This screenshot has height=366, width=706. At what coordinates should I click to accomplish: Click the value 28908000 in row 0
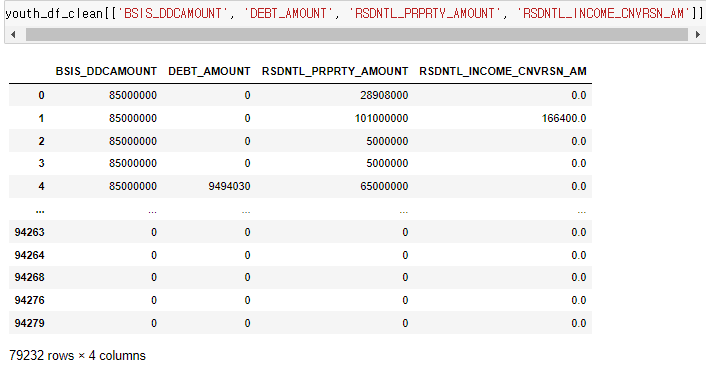pos(384,95)
